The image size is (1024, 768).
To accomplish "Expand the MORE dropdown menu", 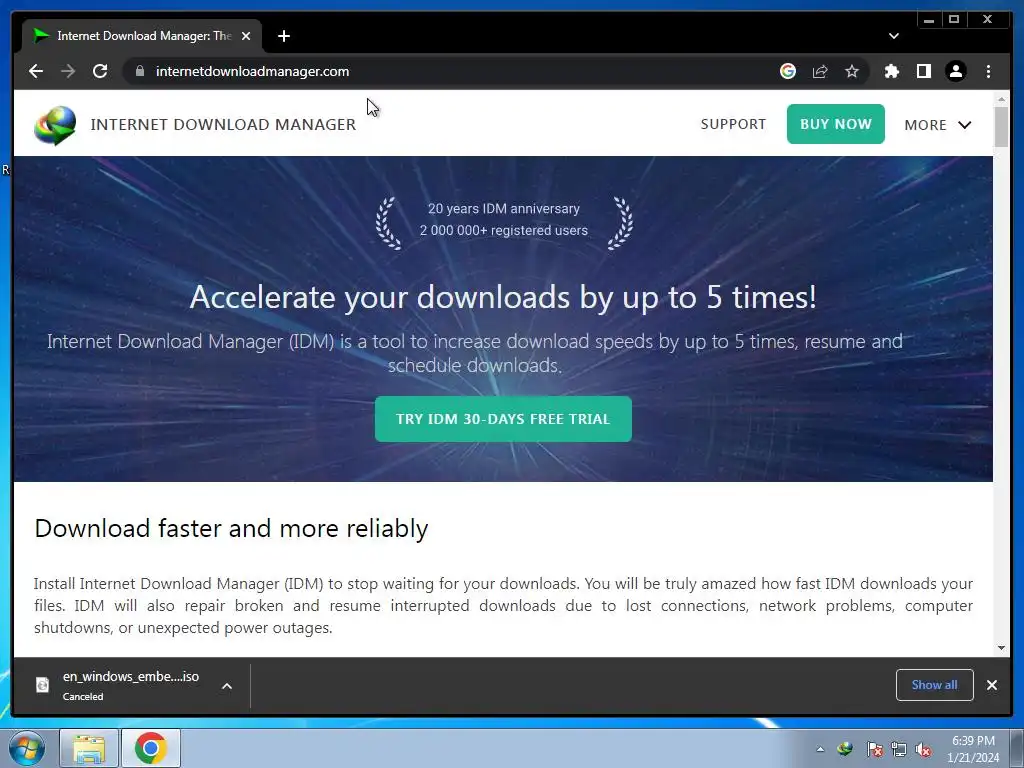I will (938, 125).
